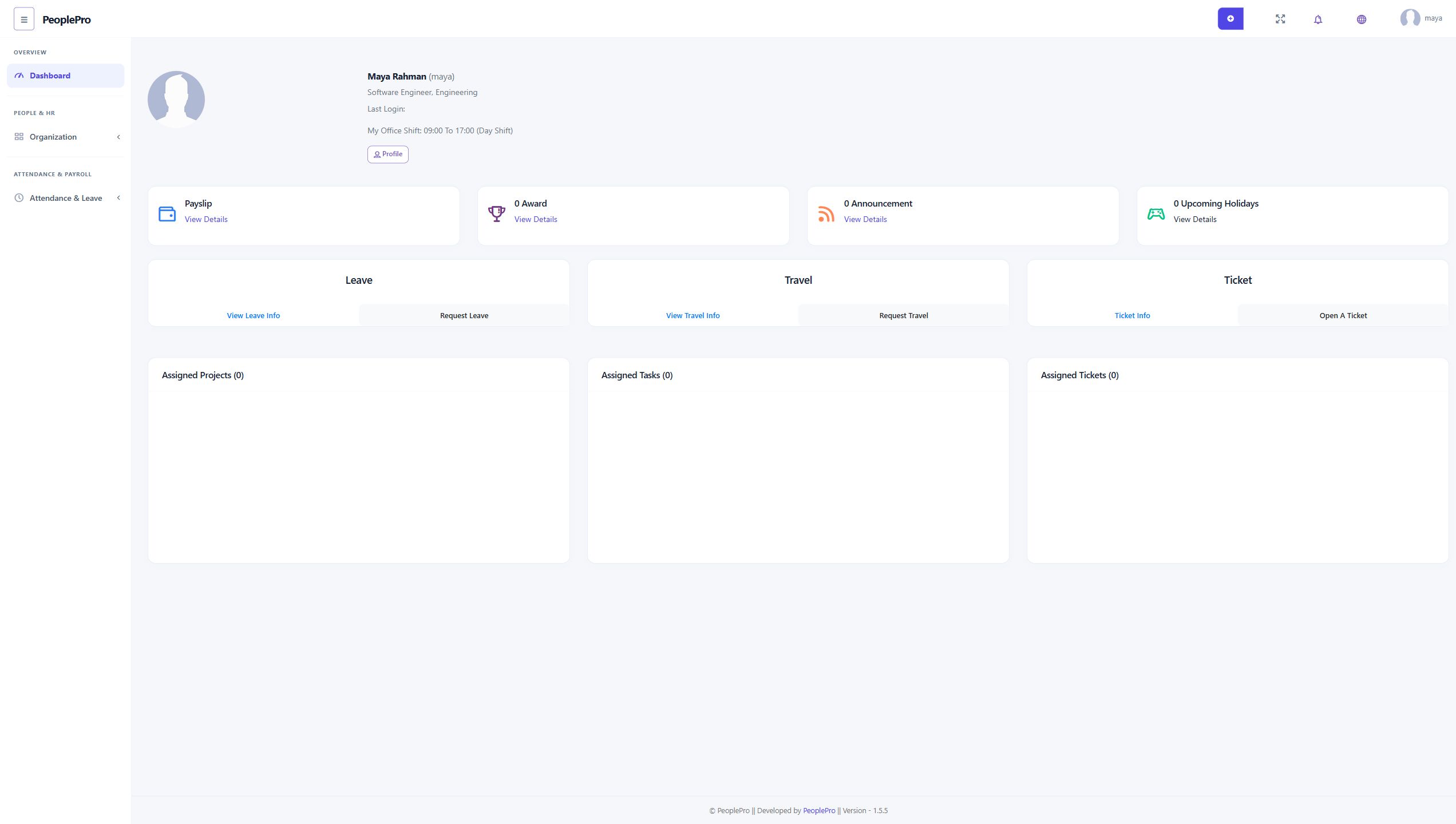Image resolution: width=1456 pixels, height=824 pixels.
Task: Click the Assigned Projects (0) heading
Action: pyautogui.click(x=203, y=375)
